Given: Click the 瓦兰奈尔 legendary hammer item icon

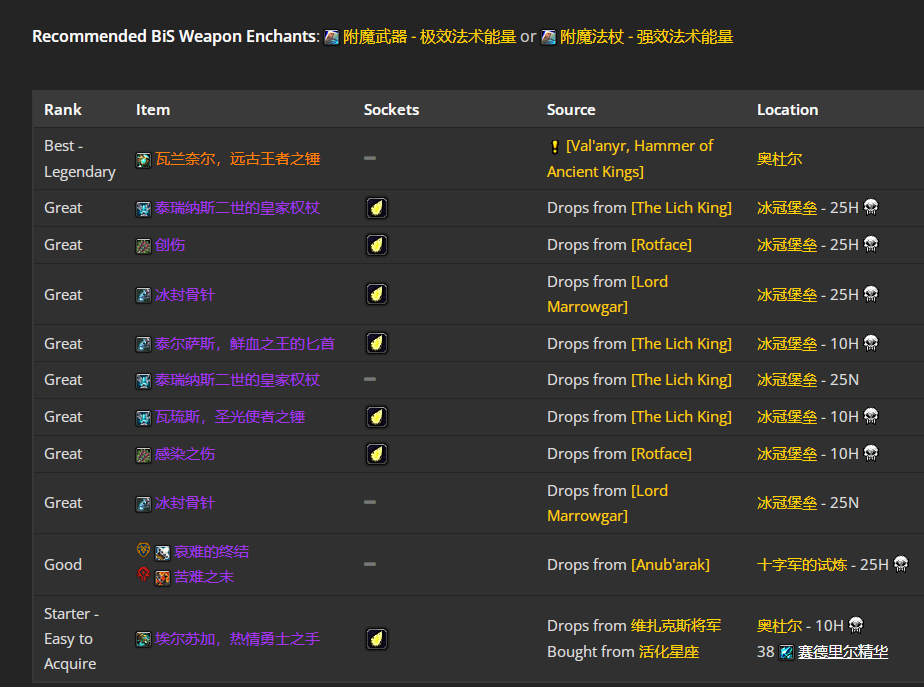Looking at the screenshot, I should click(x=143, y=158).
